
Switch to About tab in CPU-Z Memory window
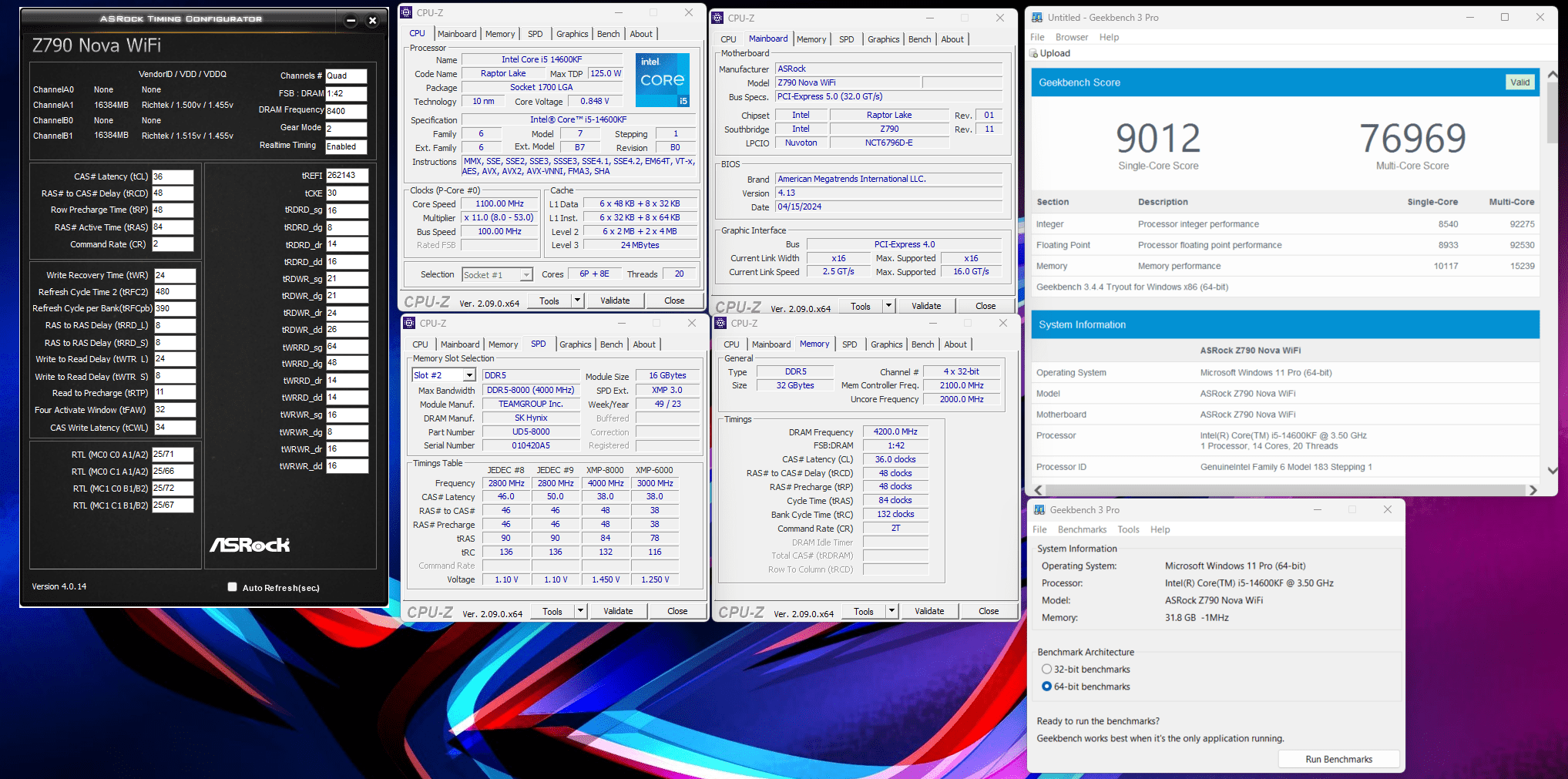[x=955, y=344]
